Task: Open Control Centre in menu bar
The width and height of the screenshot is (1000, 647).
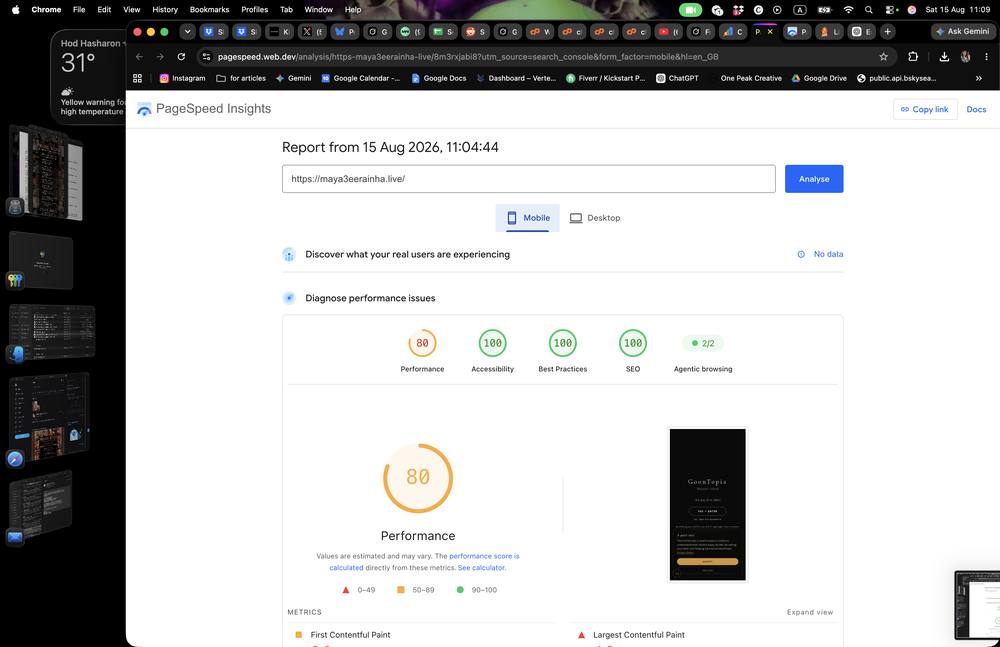Action: pyautogui.click(x=892, y=10)
